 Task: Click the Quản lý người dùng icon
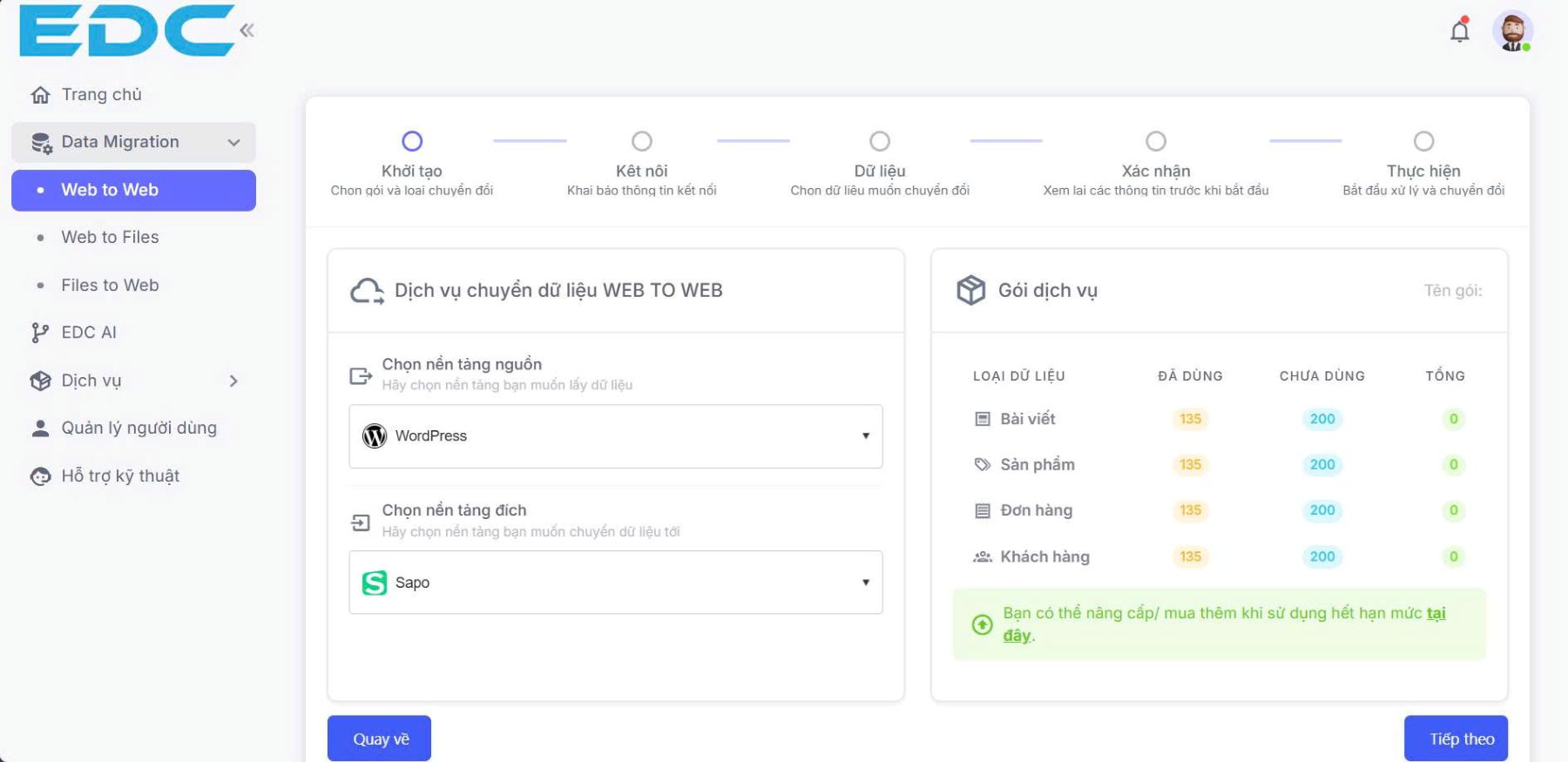40,428
